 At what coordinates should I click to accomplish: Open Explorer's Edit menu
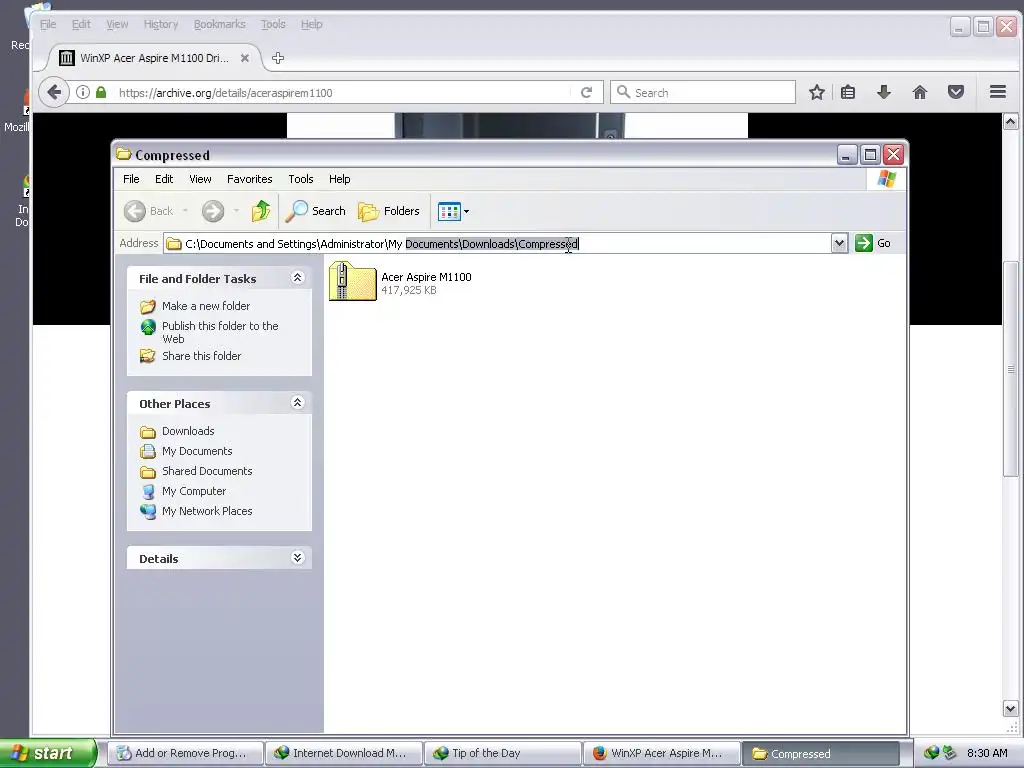click(164, 179)
